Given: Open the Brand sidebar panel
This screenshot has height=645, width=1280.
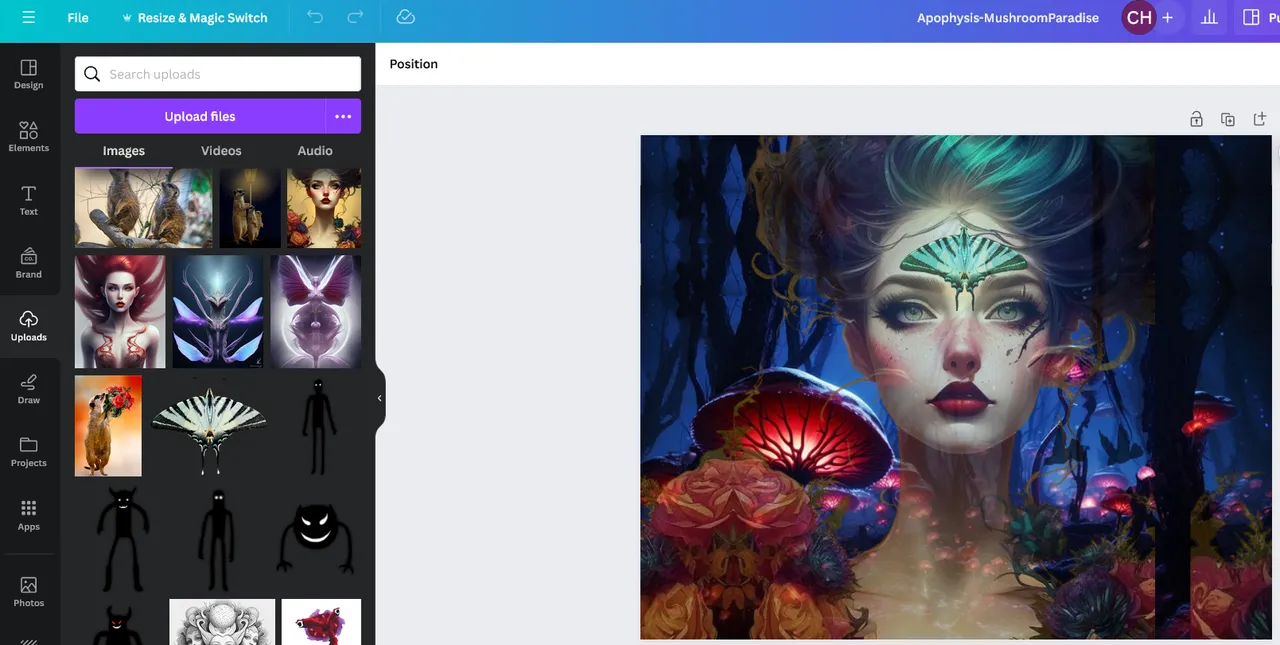Looking at the screenshot, I should (x=29, y=263).
